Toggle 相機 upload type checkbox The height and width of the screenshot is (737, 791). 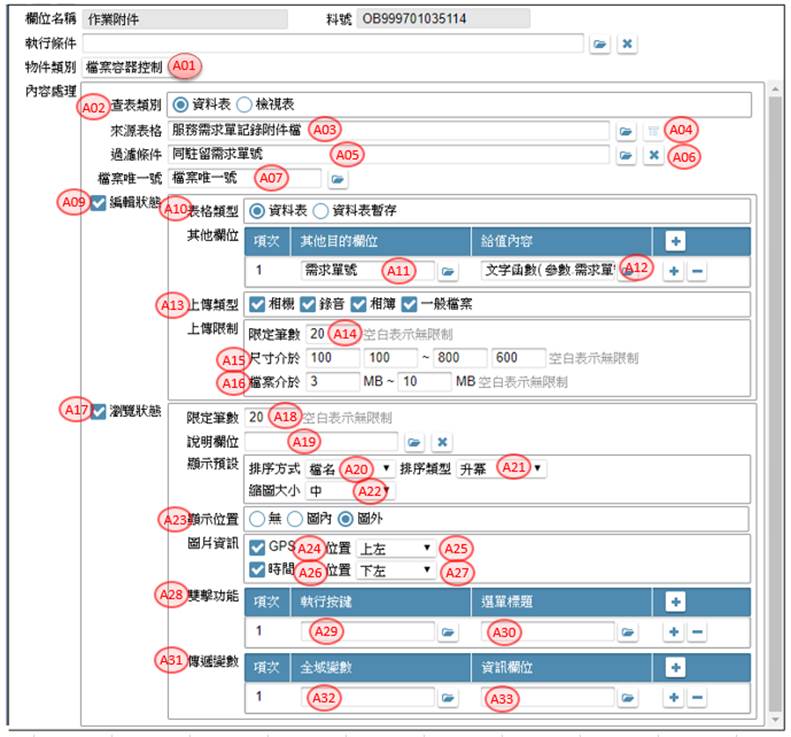pyautogui.click(x=257, y=304)
